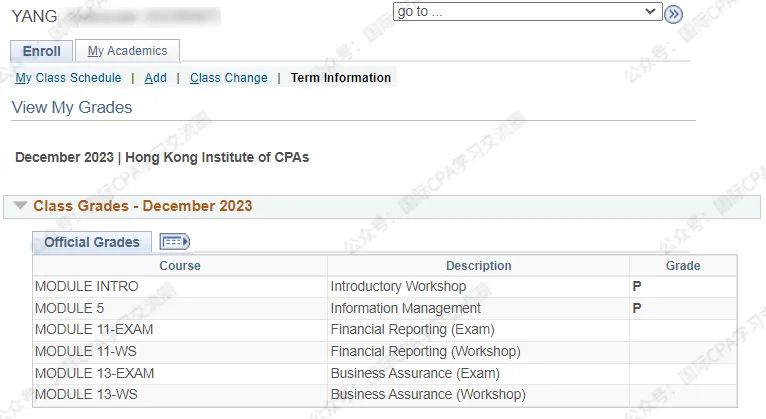Open the Class Change link
This screenshot has width=766, height=419.
pyautogui.click(x=229, y=78)
